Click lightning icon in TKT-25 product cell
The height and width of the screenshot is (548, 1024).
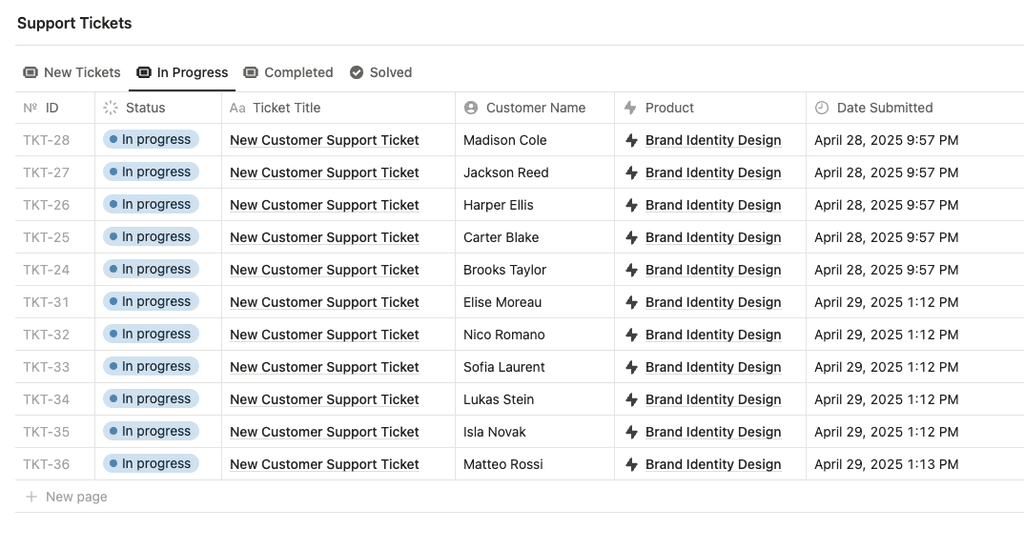[632, 238]
